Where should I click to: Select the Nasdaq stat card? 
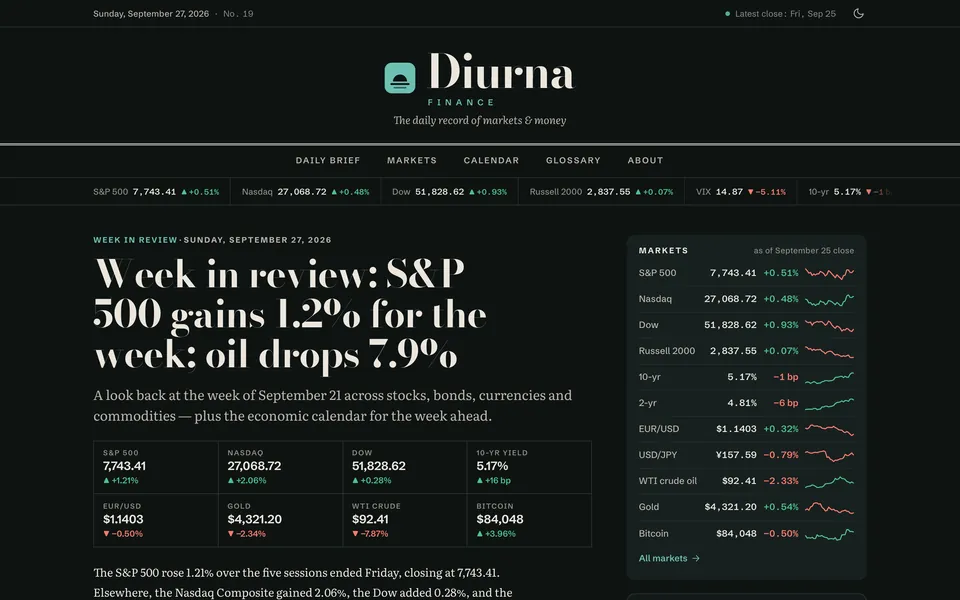tap(280, 467)
